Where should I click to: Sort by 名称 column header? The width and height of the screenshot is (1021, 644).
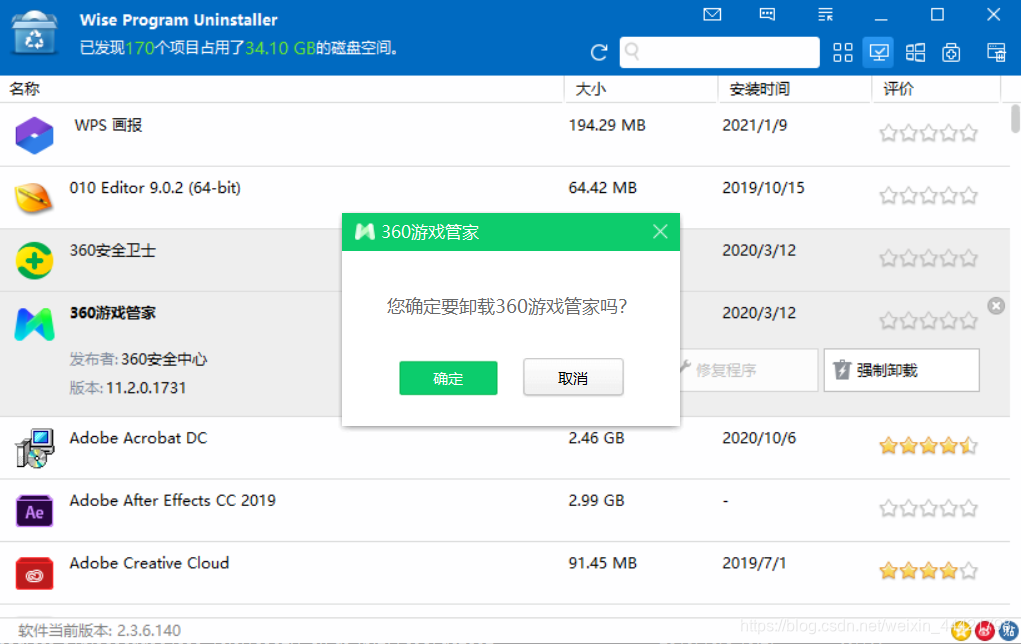pyautogui.click(x=25, y=89)
